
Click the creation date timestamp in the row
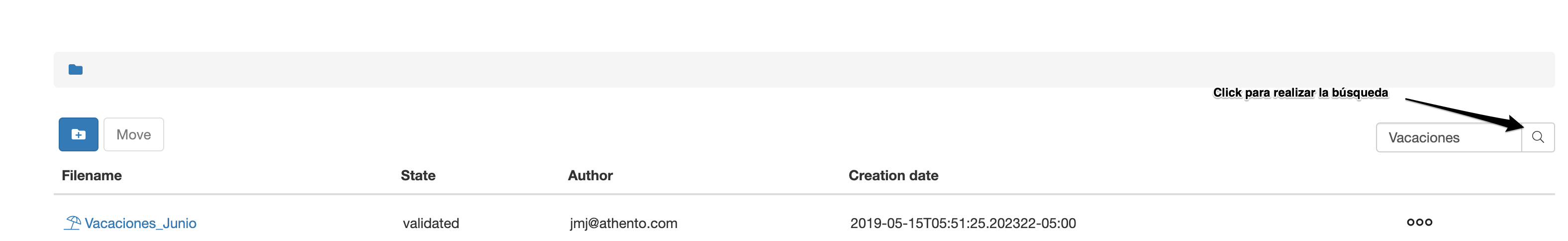[x=963, y=224]
